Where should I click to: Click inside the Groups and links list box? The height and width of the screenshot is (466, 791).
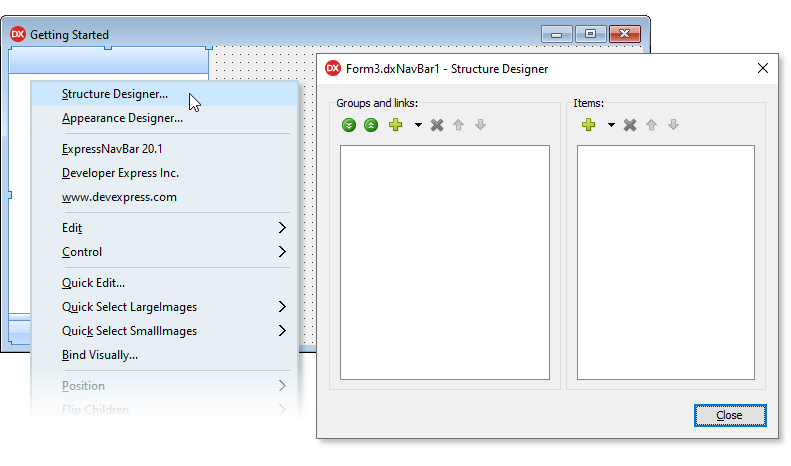coord(444,262)
